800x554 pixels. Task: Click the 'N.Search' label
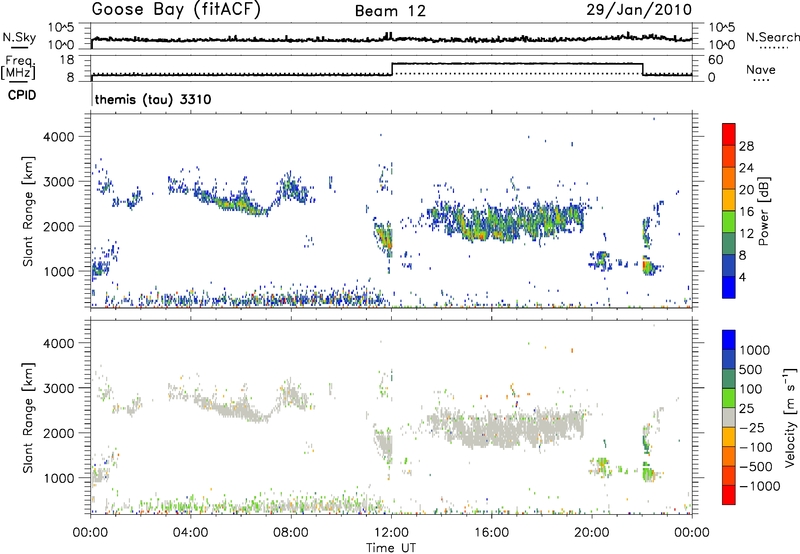coord(772,37)
